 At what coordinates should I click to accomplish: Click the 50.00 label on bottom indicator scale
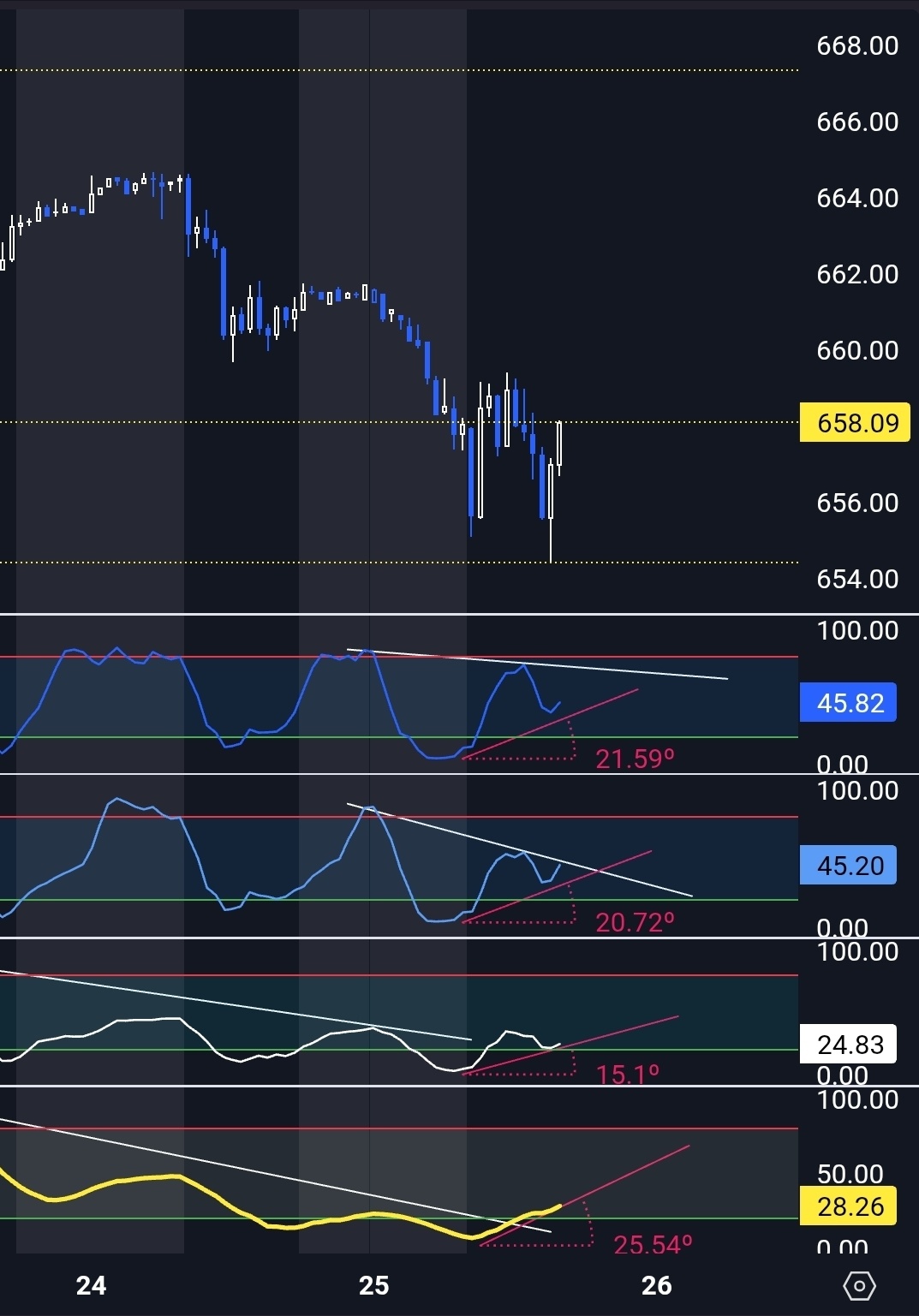click(x=850, y=1174)
